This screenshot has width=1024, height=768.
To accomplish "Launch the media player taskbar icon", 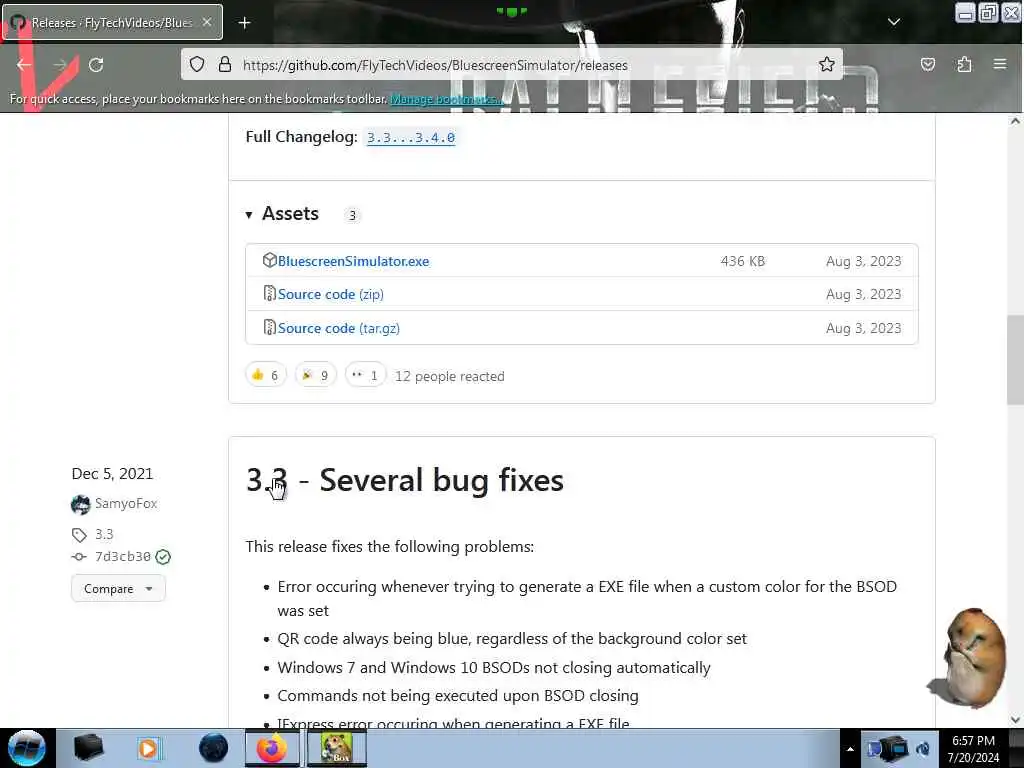I will click(x=149, y=748).
